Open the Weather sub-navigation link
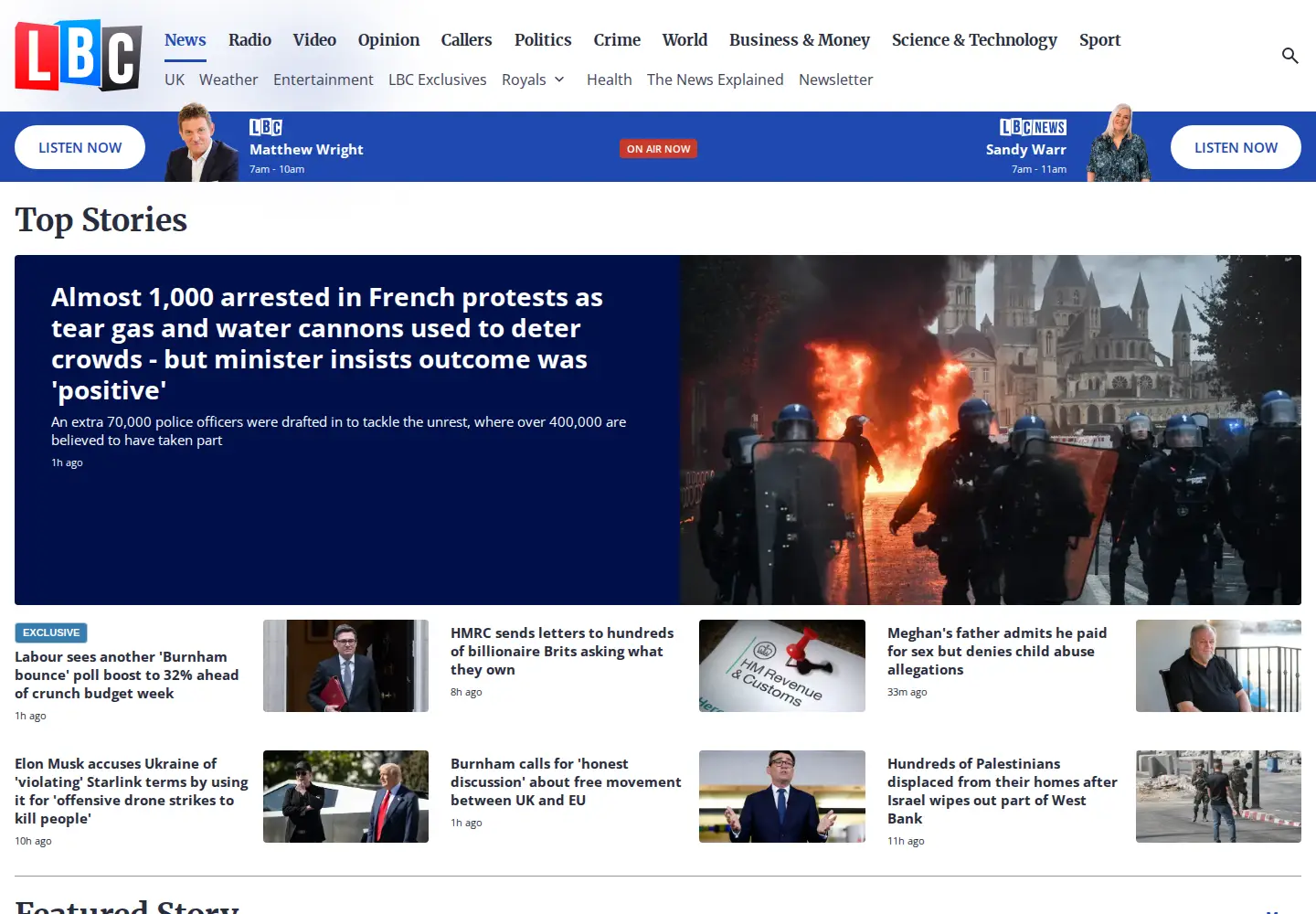Viewport: 1316px width, 914px height. (228, 80)
